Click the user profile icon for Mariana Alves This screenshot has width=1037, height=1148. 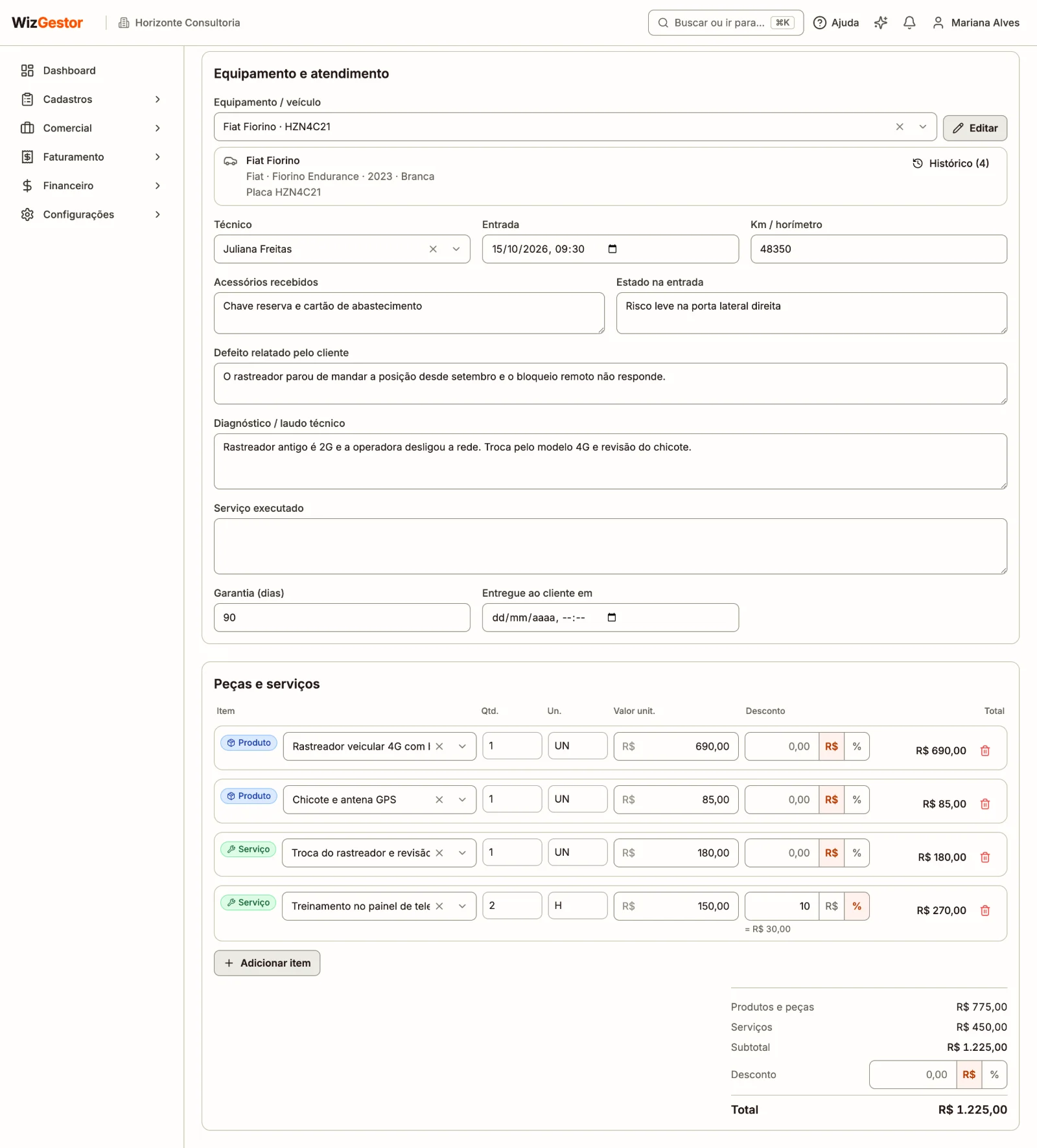coord(938,23)
